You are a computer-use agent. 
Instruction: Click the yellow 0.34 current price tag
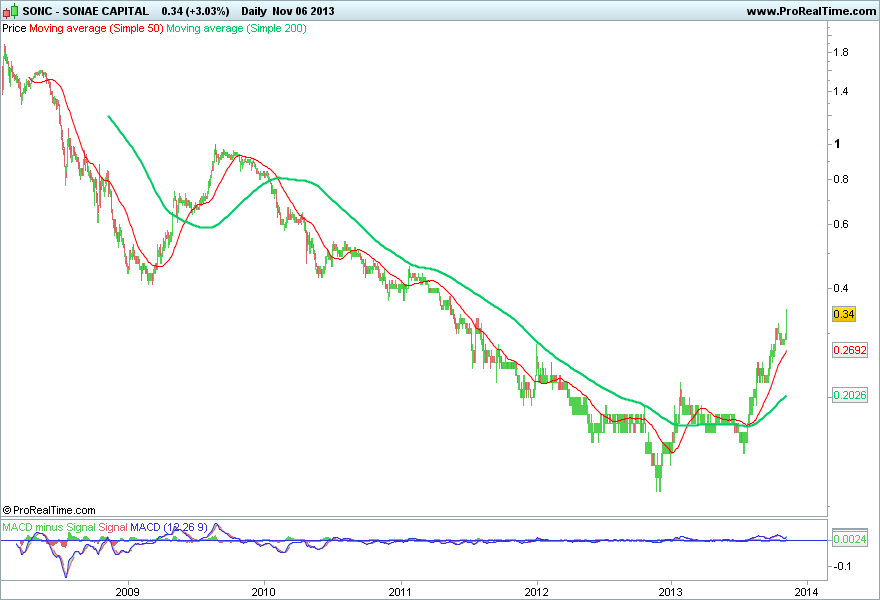click(x=844, y=314)
